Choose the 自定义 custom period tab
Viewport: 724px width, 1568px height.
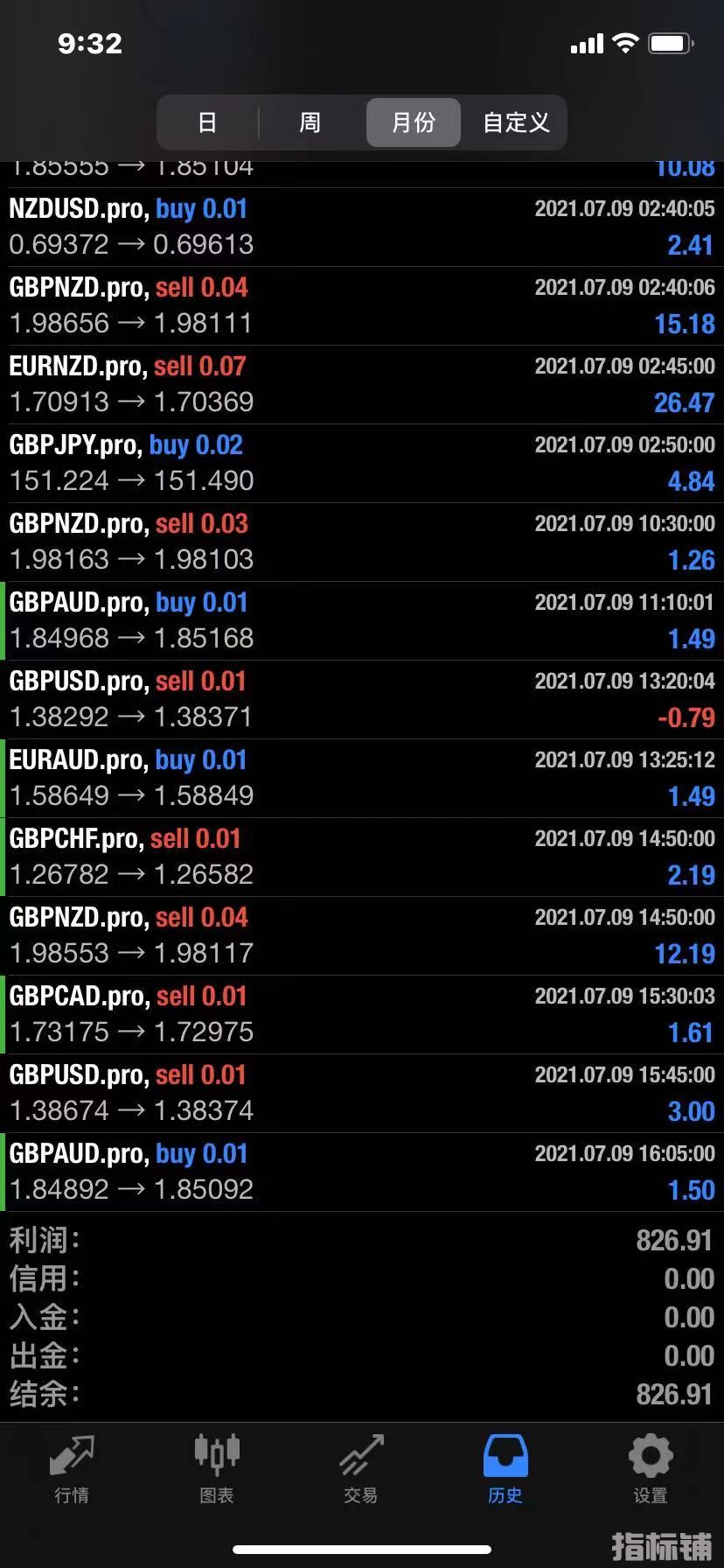coord(516,122)
